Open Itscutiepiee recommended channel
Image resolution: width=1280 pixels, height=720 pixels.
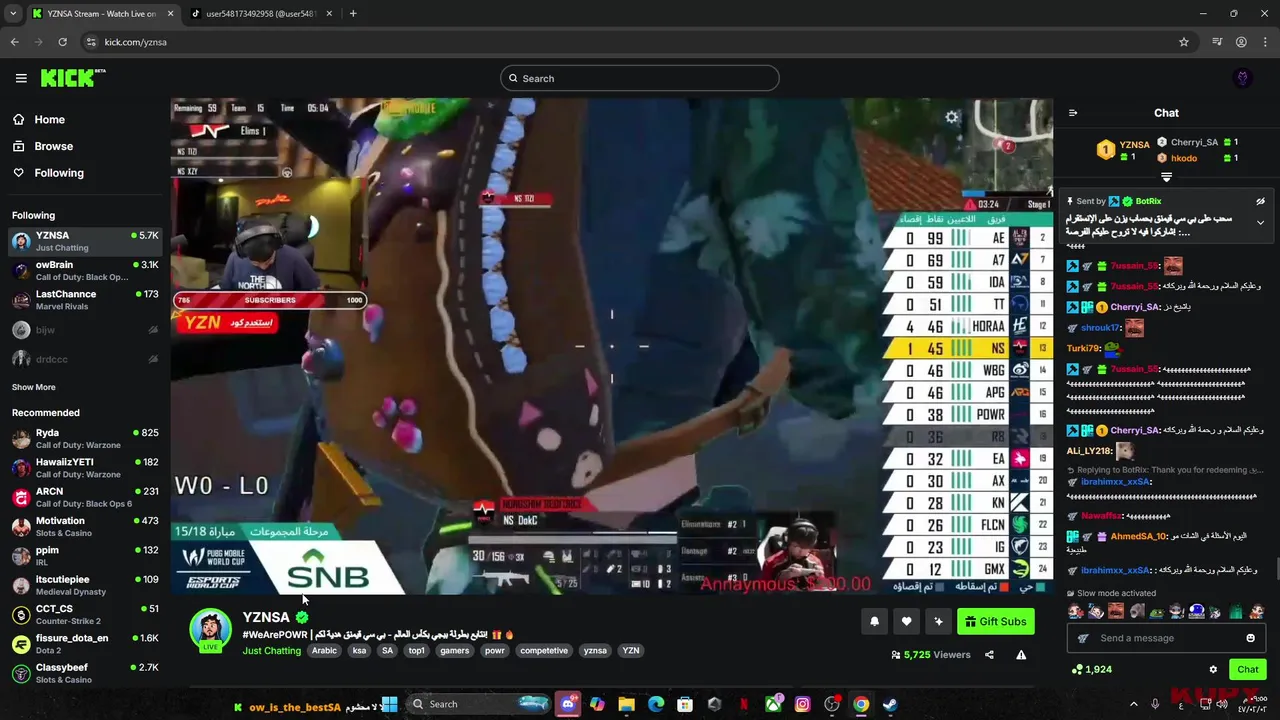pyautogui.click(x=85, y=585)
